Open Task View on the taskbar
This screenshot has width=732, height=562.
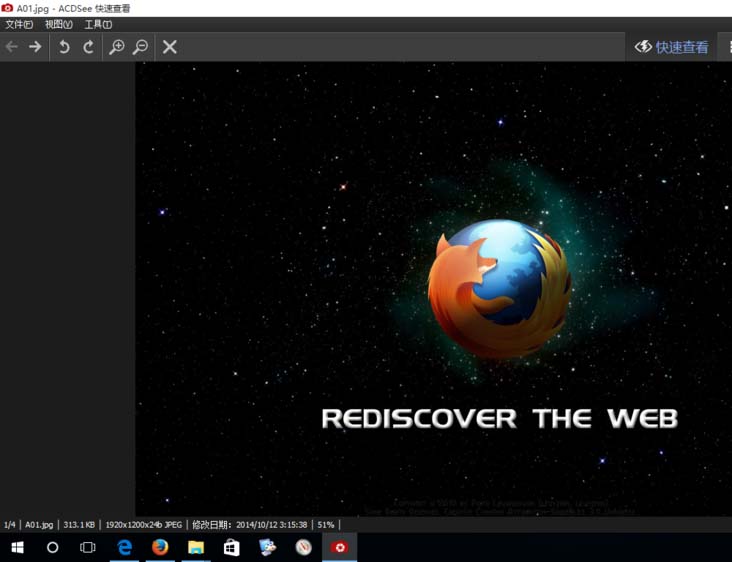(x=88, y=547)
